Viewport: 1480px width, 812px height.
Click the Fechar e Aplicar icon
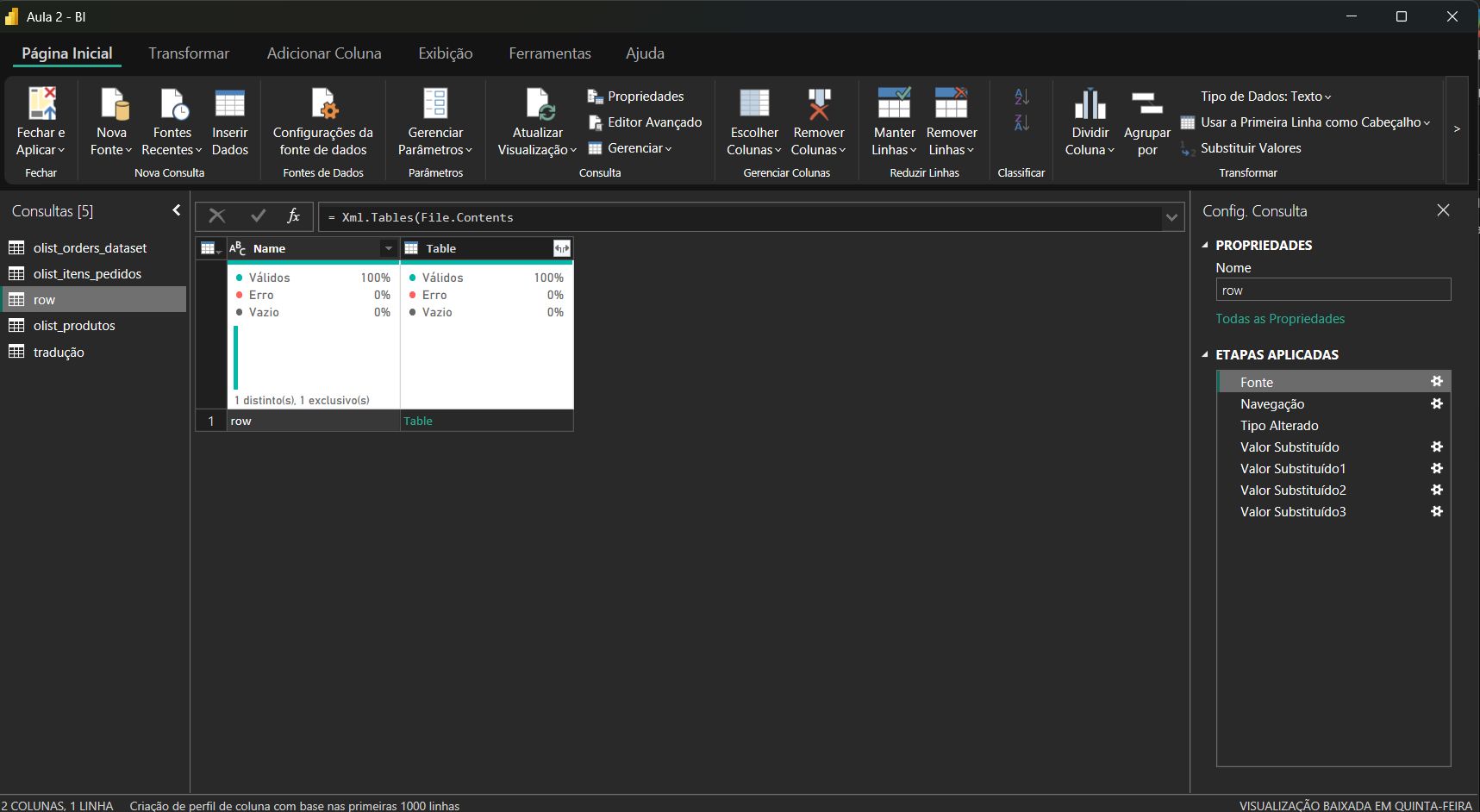point(41,103)
